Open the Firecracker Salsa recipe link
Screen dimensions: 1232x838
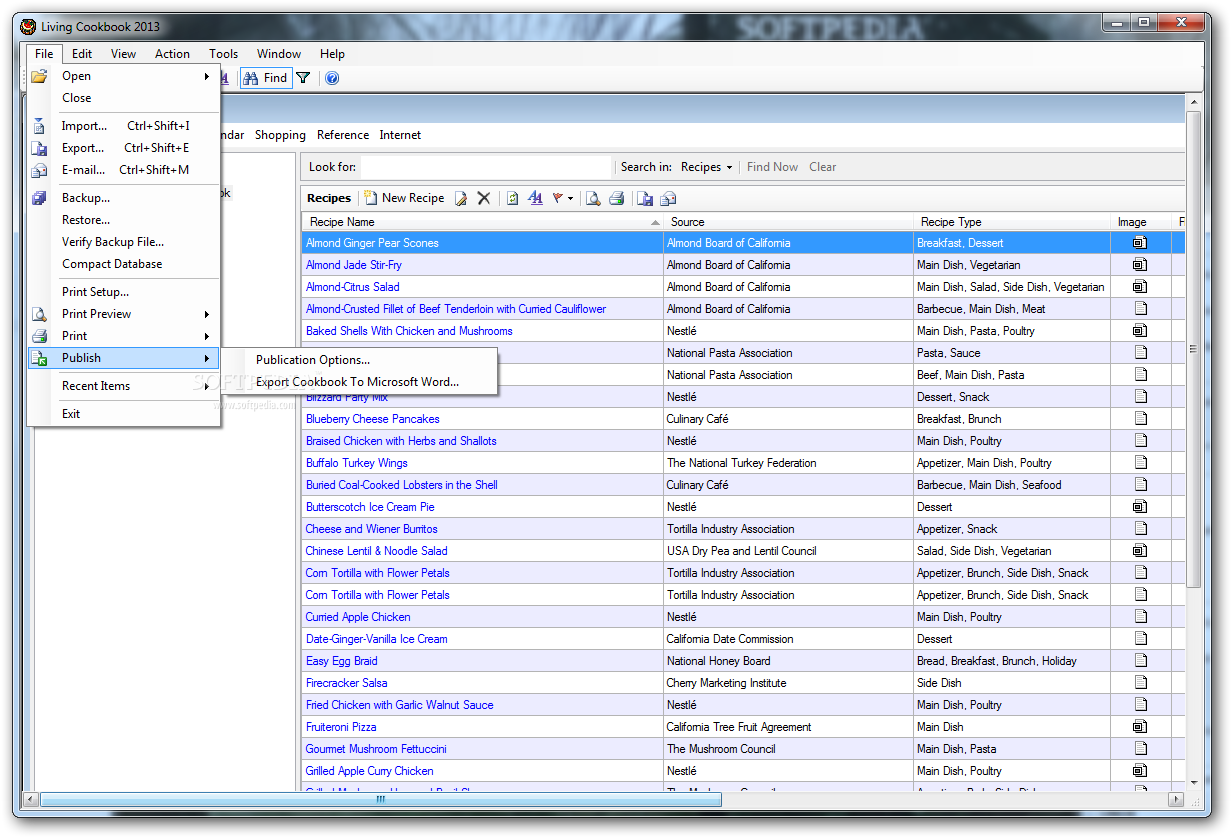coord(346,683)
